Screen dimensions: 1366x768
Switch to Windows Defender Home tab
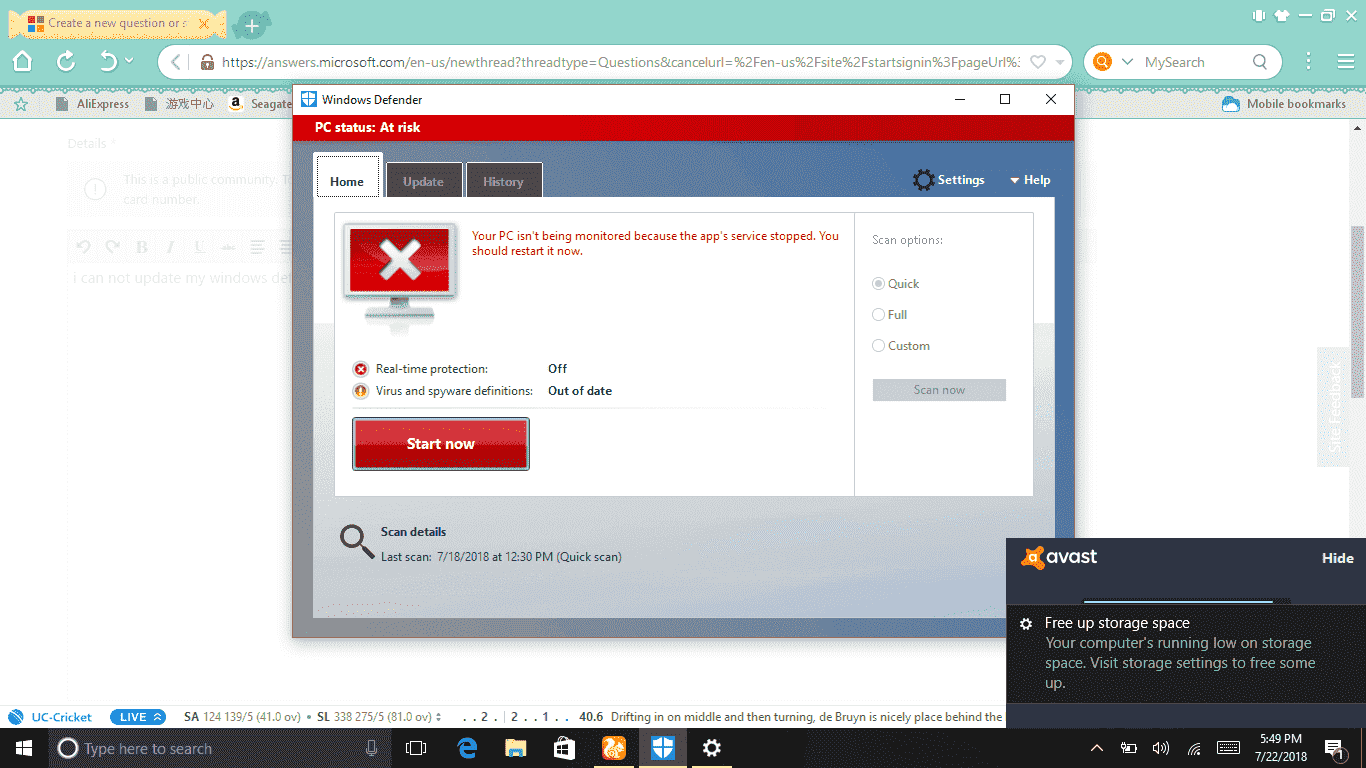pos(347,181)
